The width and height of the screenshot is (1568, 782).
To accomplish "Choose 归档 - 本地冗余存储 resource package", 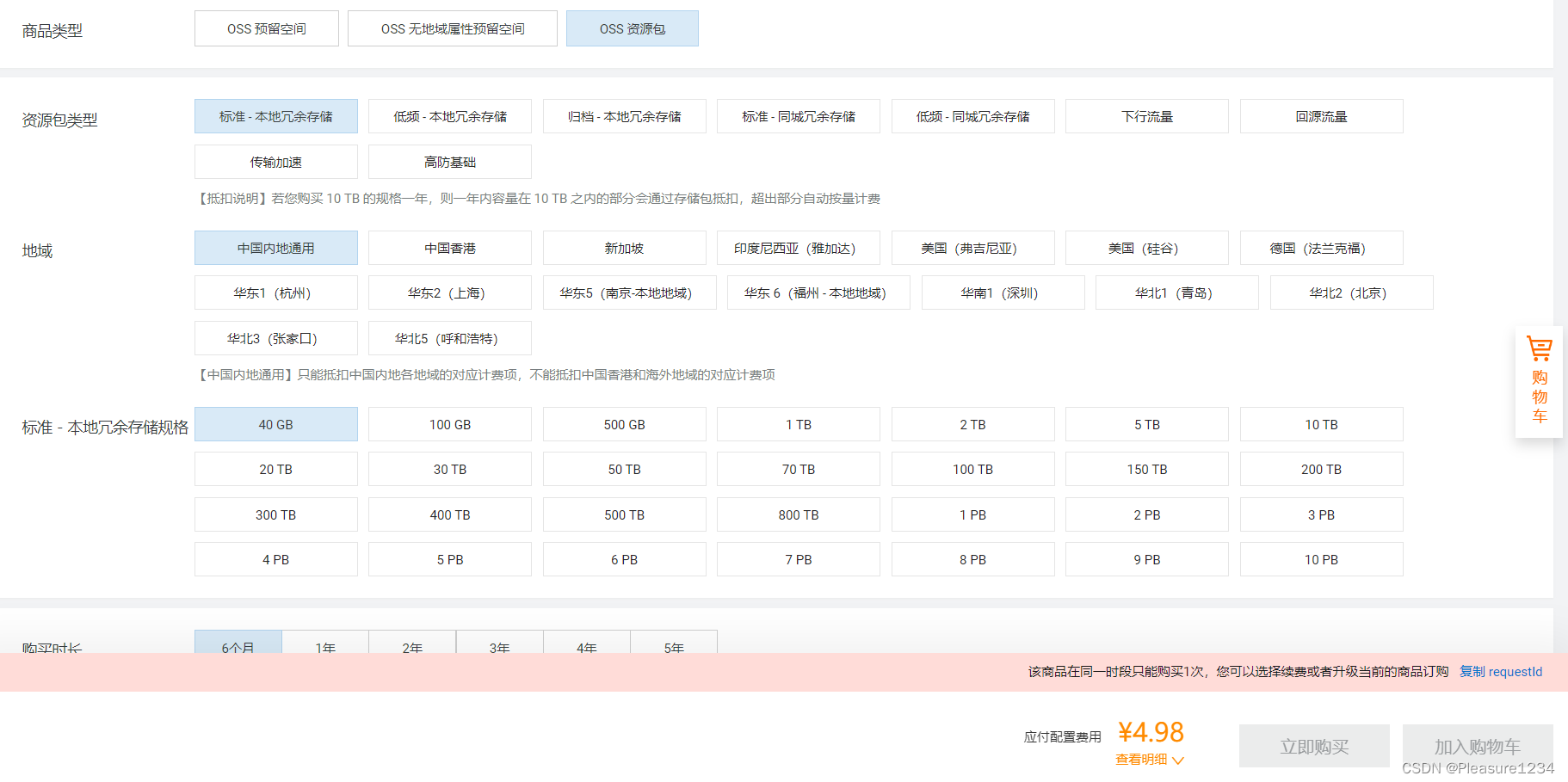I will 625,116.
